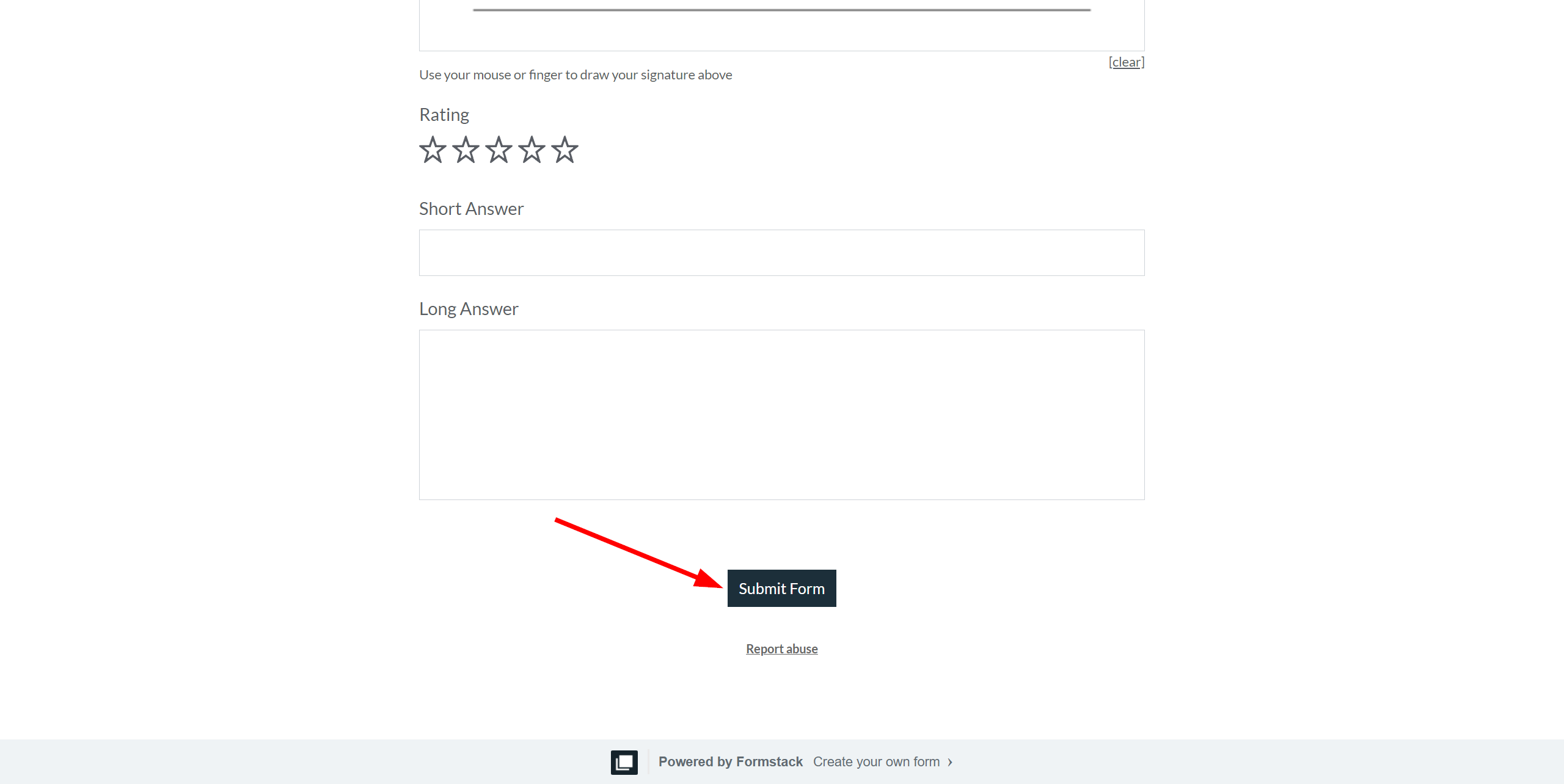Click the Report abuse link
This screenshot has height=784, width=1564.
point(781,648)
